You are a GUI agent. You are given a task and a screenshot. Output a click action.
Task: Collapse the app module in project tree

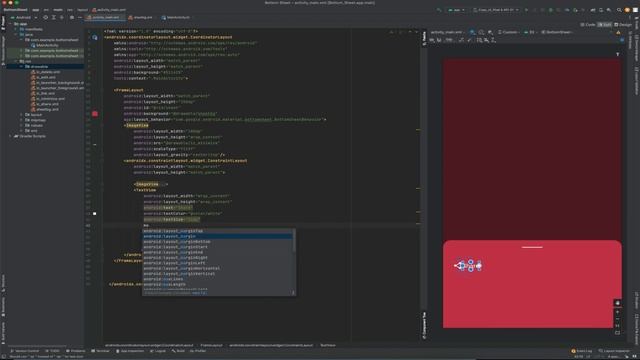(x=11, y=24)
